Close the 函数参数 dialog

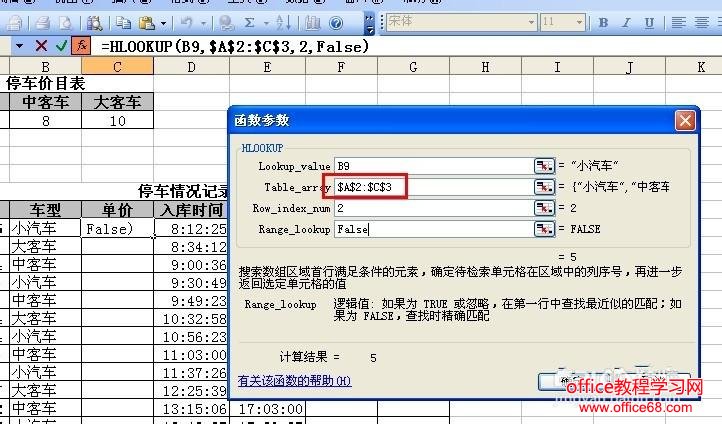(685, 121)
